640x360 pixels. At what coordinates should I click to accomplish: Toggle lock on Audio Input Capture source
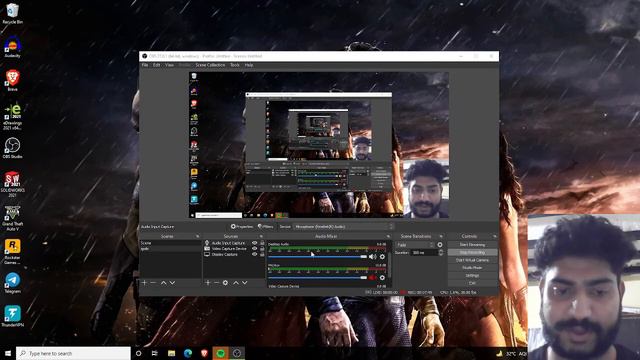[262, 243]
